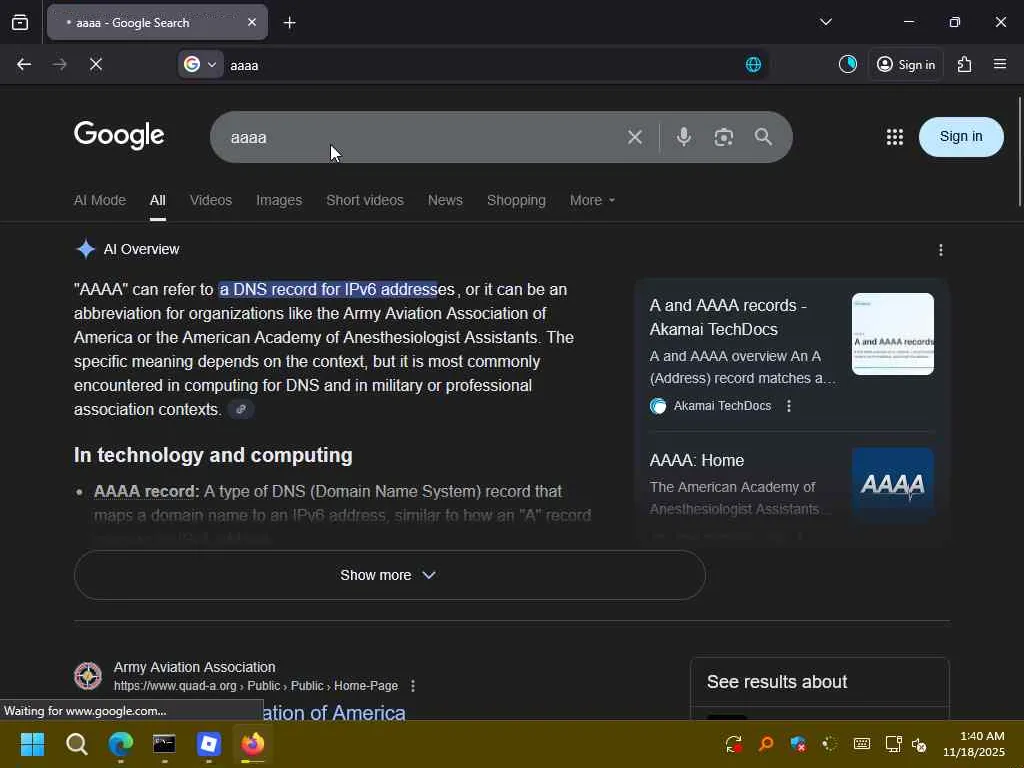The height and width of the screenshot is (768, 1024).
Task: Click the red sync tray icon
Action: 734,744
